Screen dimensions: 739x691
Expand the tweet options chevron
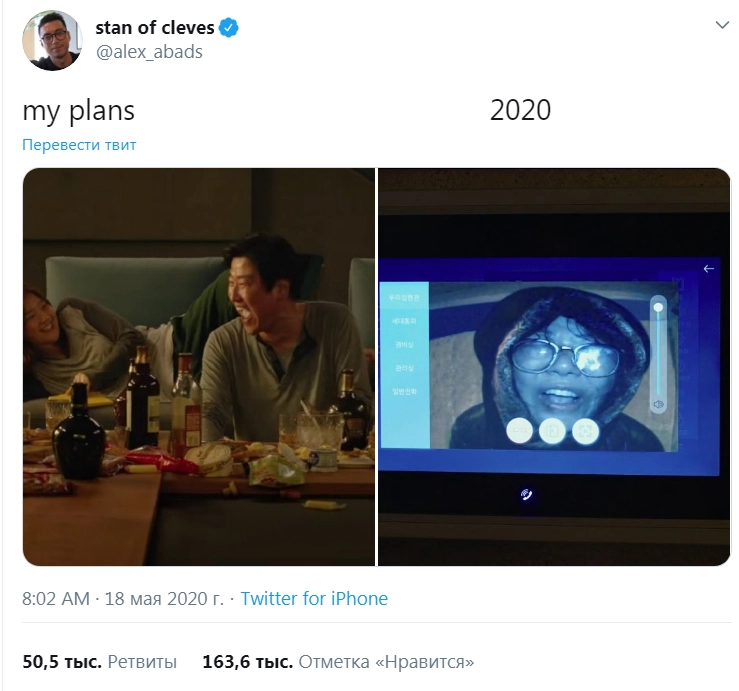tap(722, 26)
